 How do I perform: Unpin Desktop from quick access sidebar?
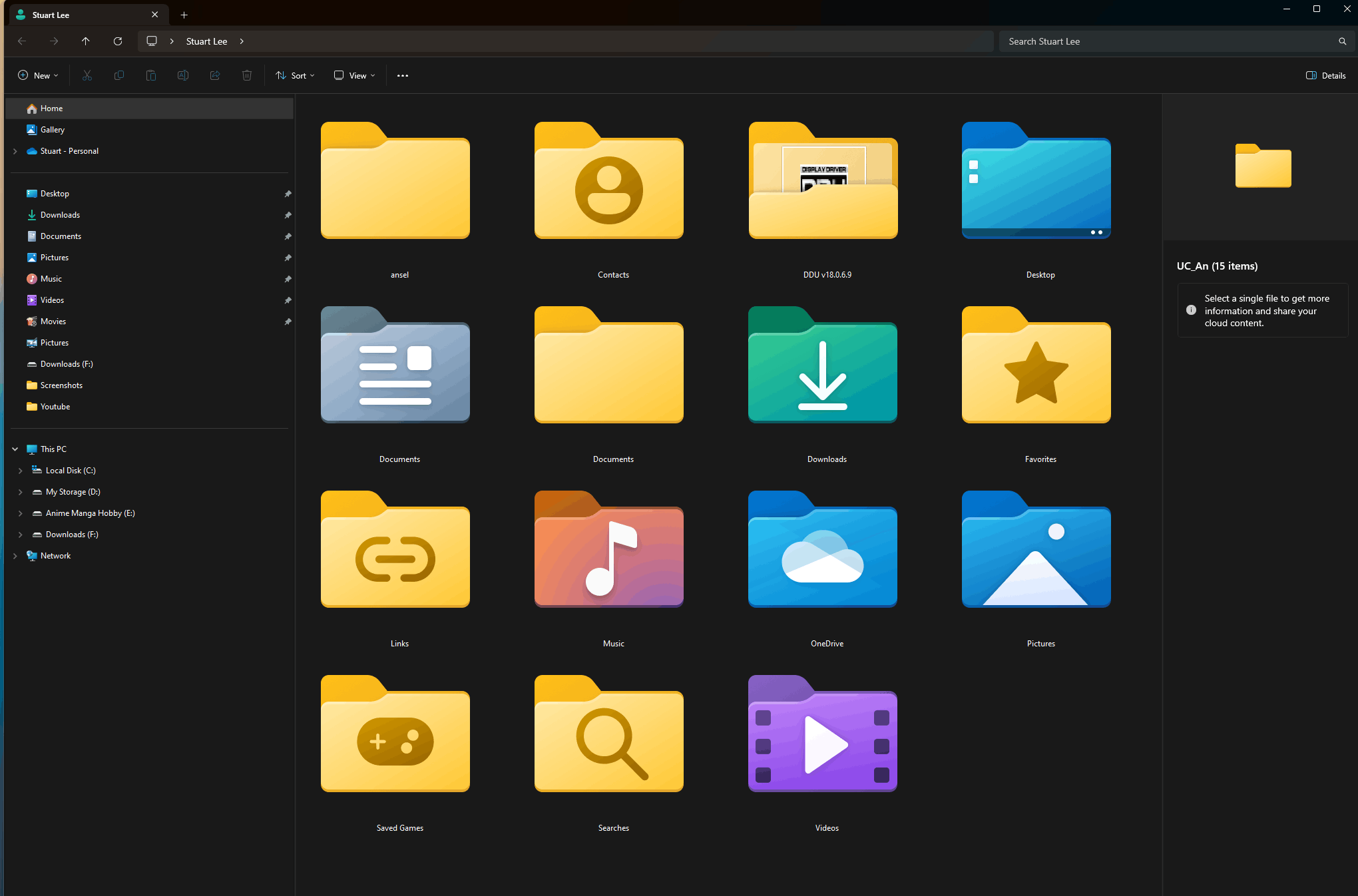[288, 194]
